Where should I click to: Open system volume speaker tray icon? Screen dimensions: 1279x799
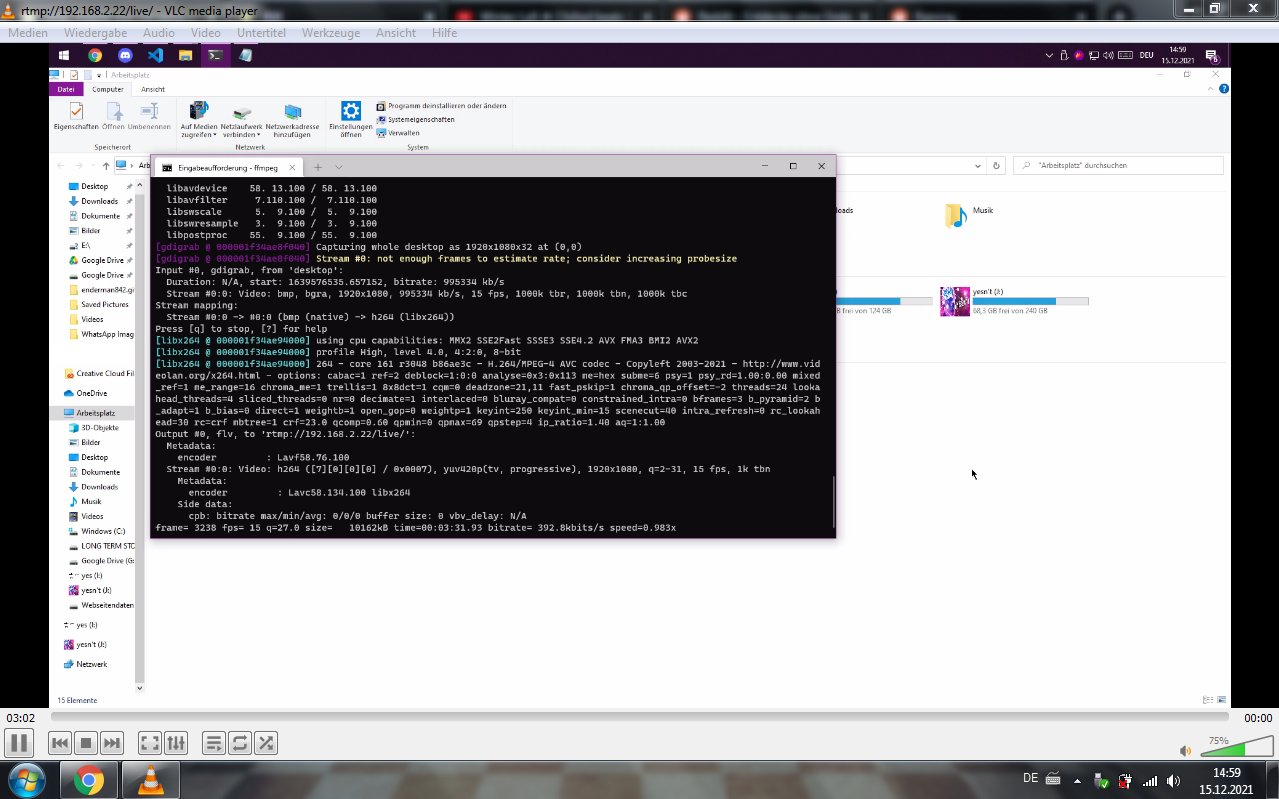coord(1174,780)
